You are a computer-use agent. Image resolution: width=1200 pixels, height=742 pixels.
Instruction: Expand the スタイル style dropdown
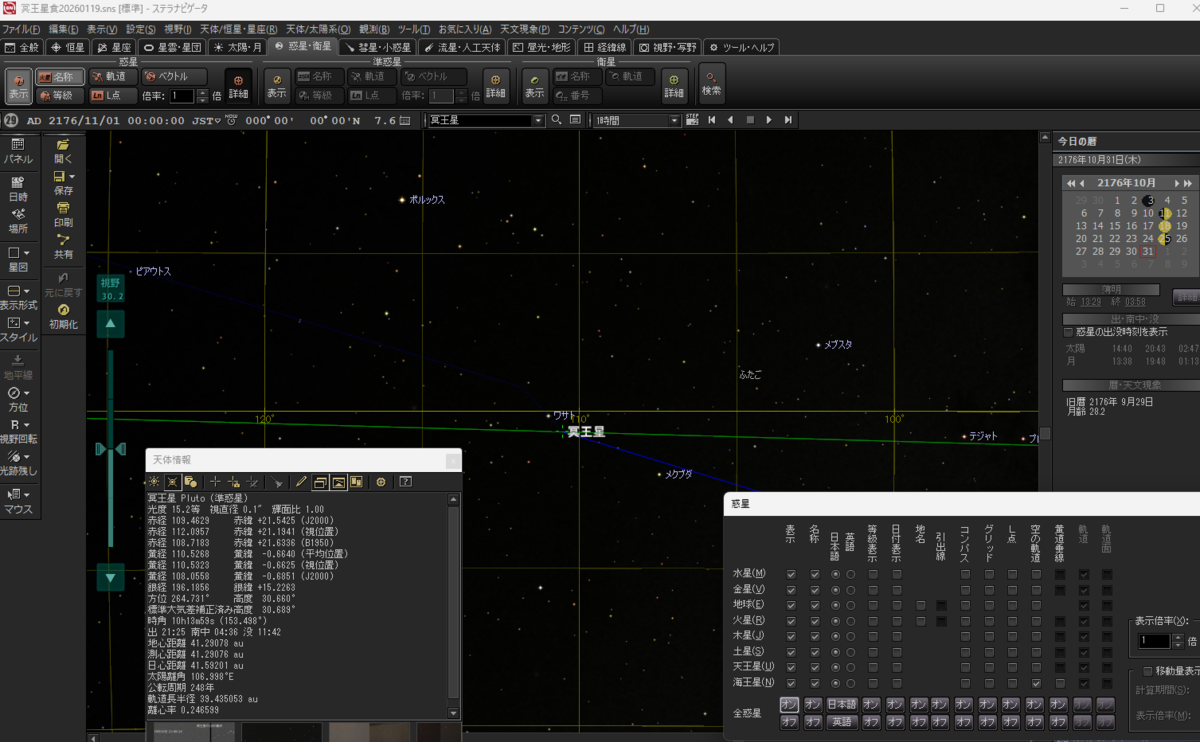[27, 324]
